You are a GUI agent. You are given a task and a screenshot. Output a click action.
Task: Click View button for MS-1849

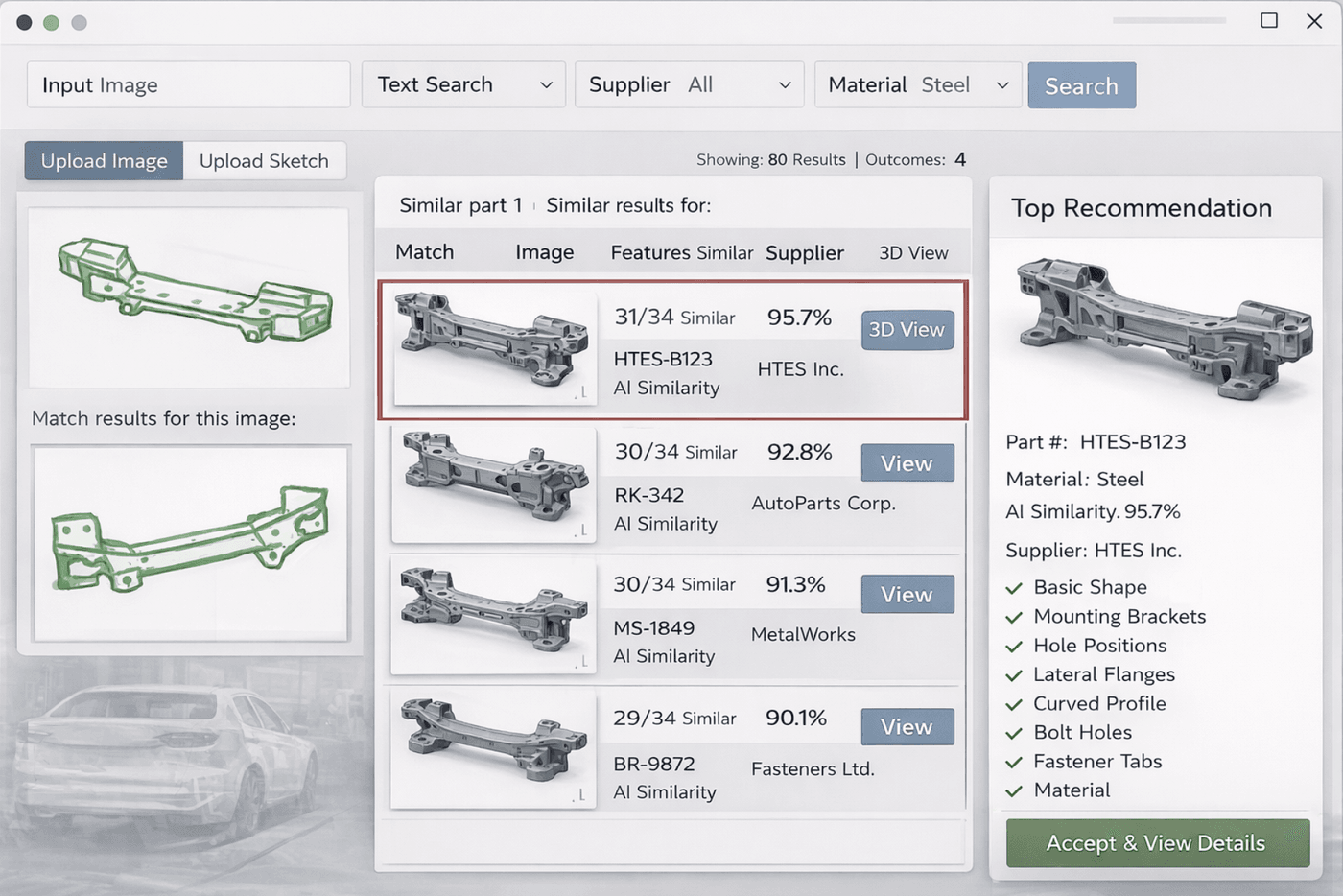point(907,595)
